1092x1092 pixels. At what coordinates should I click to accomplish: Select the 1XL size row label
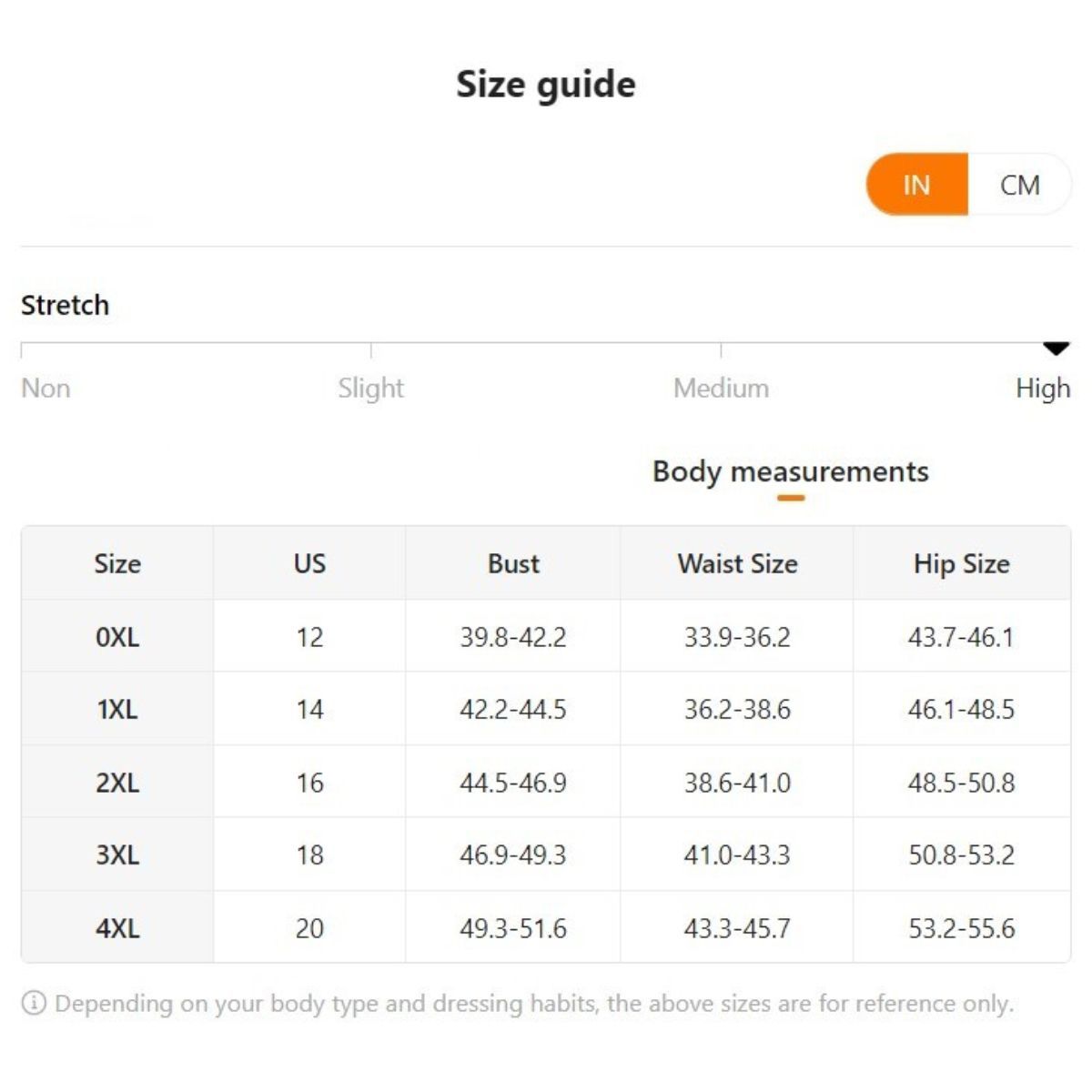[117, 710]
